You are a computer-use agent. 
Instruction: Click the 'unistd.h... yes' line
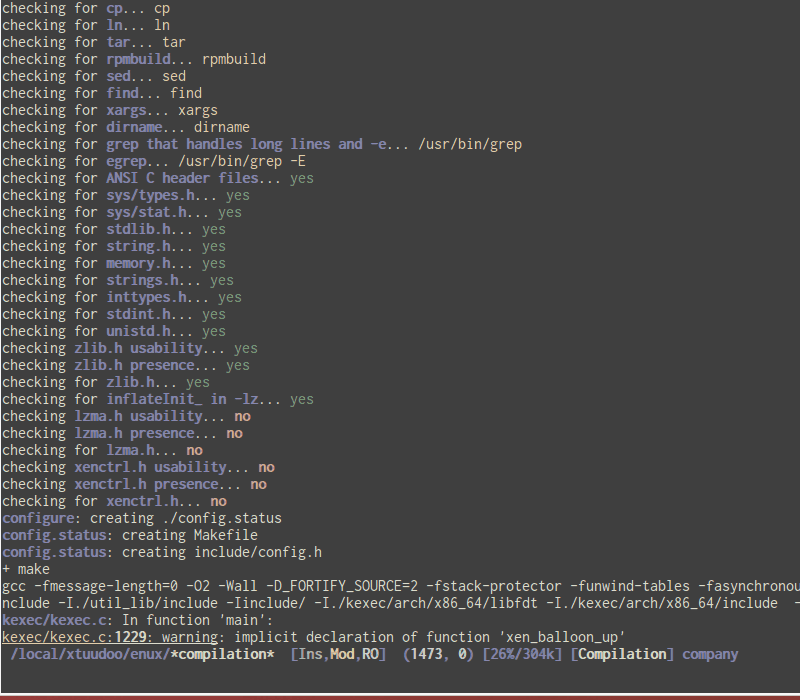(114, 331)
